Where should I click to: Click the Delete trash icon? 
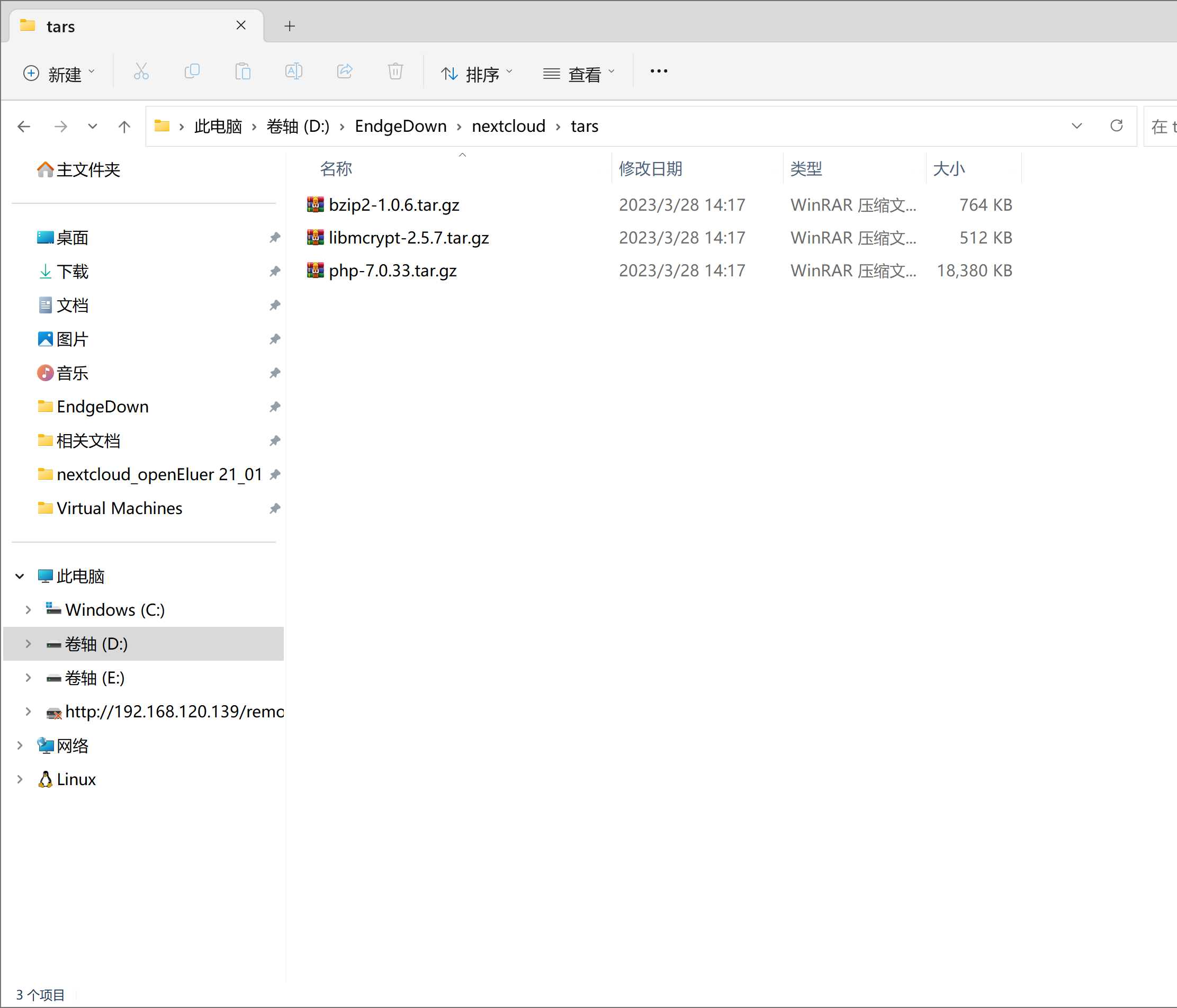click(395, 72)
